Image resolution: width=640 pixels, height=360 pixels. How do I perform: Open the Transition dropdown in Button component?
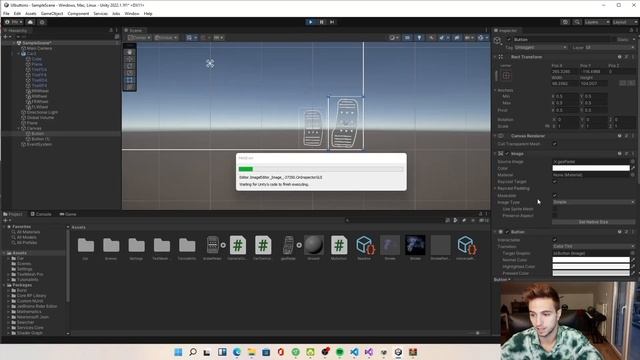[x=593, y=246]
